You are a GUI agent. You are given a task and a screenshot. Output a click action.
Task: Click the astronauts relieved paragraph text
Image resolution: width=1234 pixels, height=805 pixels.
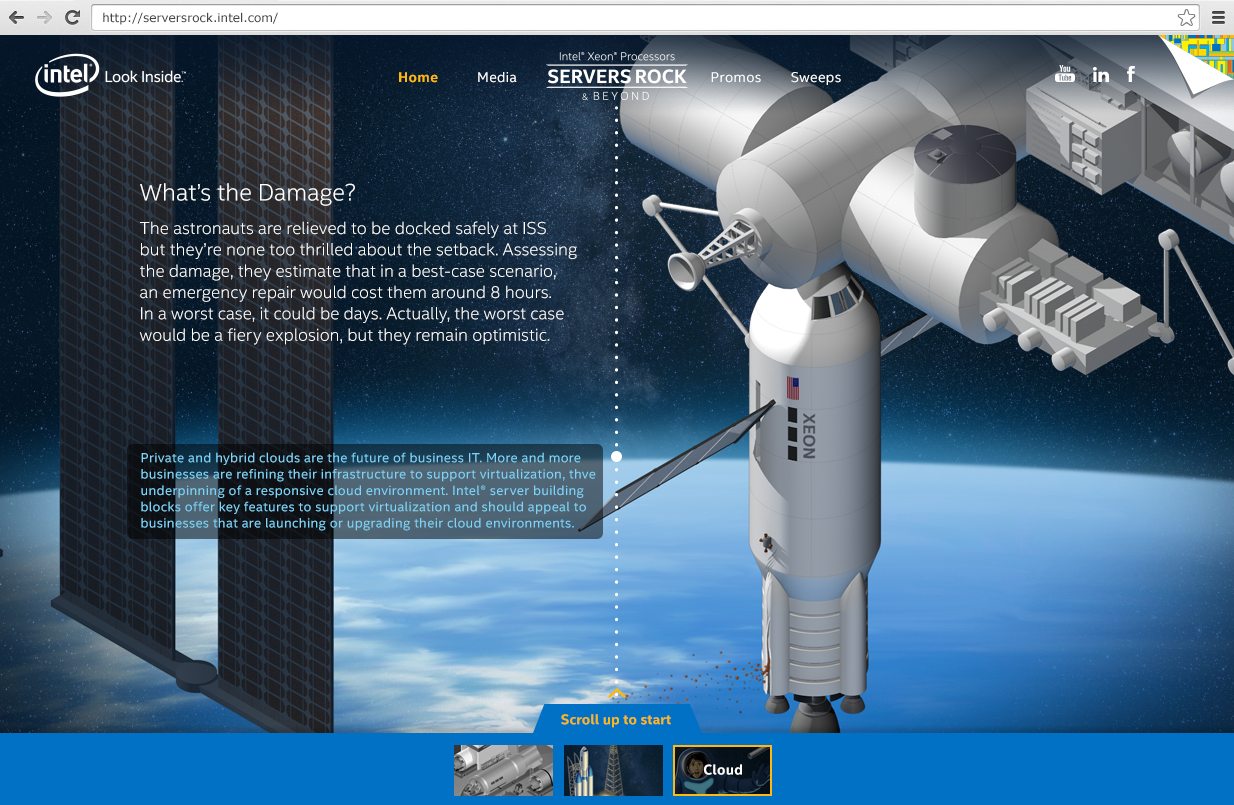tap(358, 282)
